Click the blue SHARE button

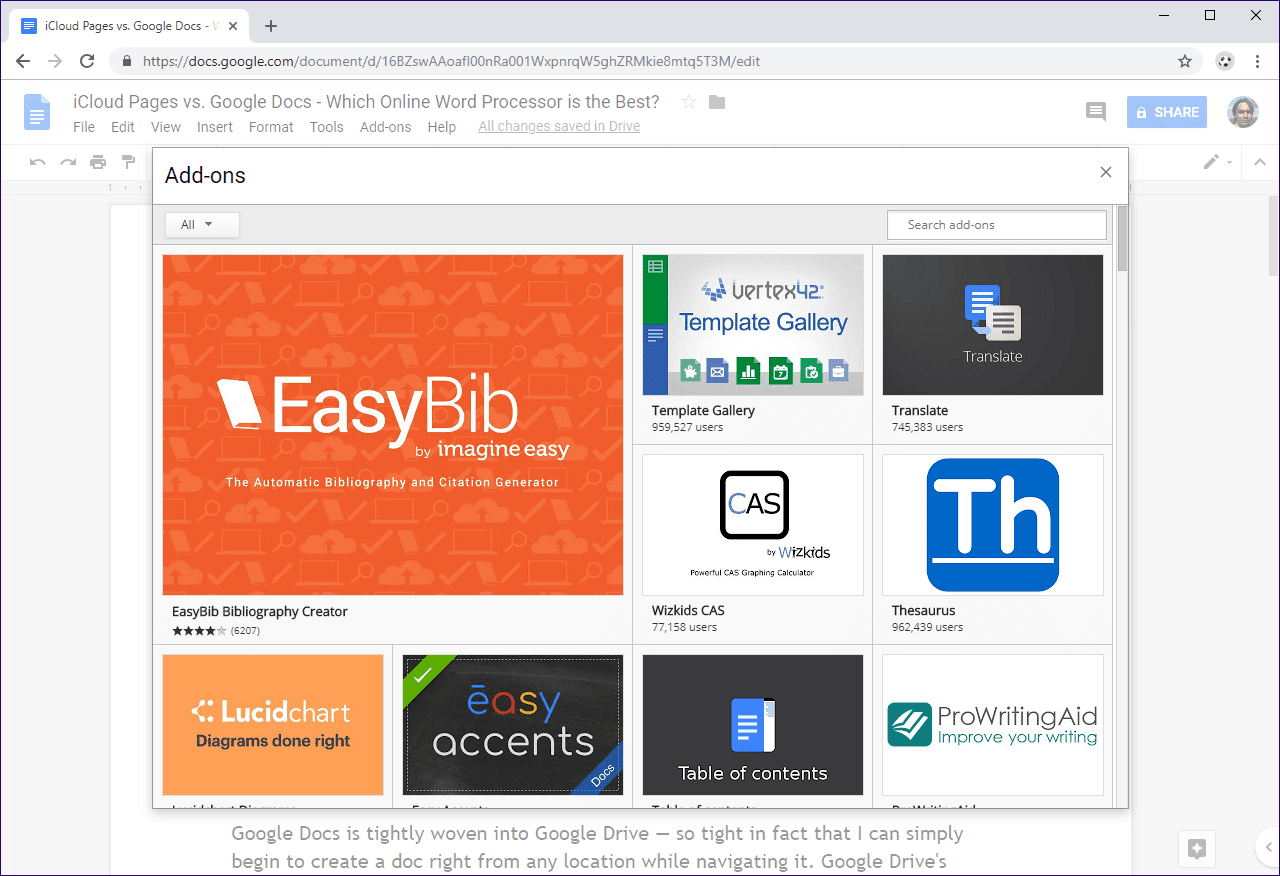pos(1166,112)
